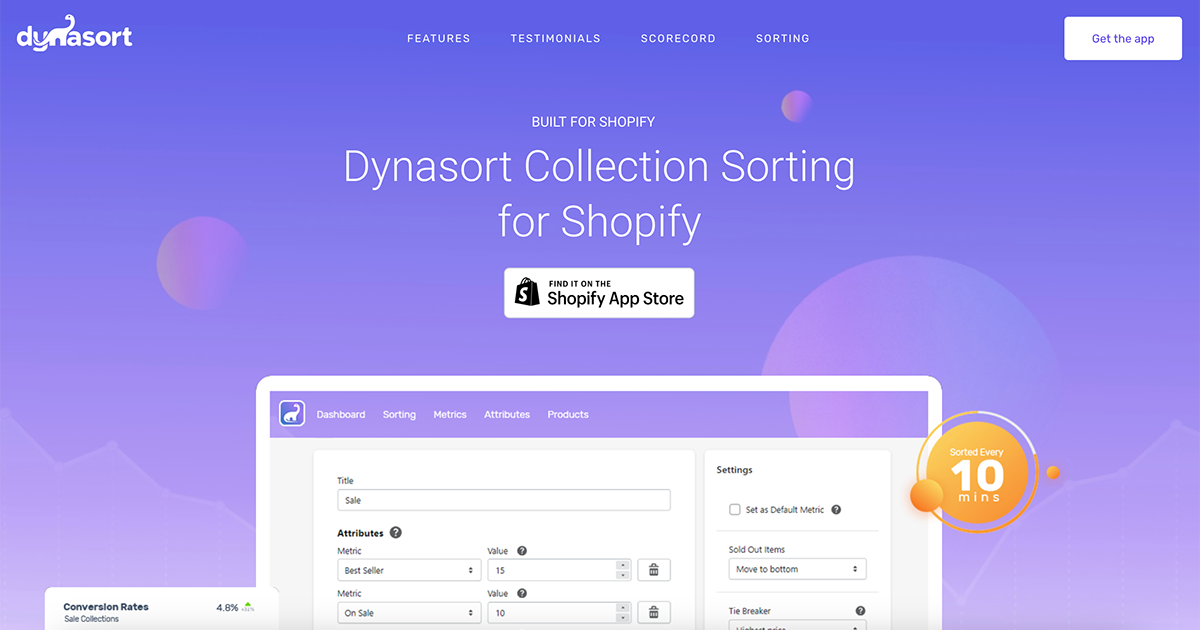Open the TESTIMONIALS menu item
The image size is (1200, 630).
pos(555,38)
